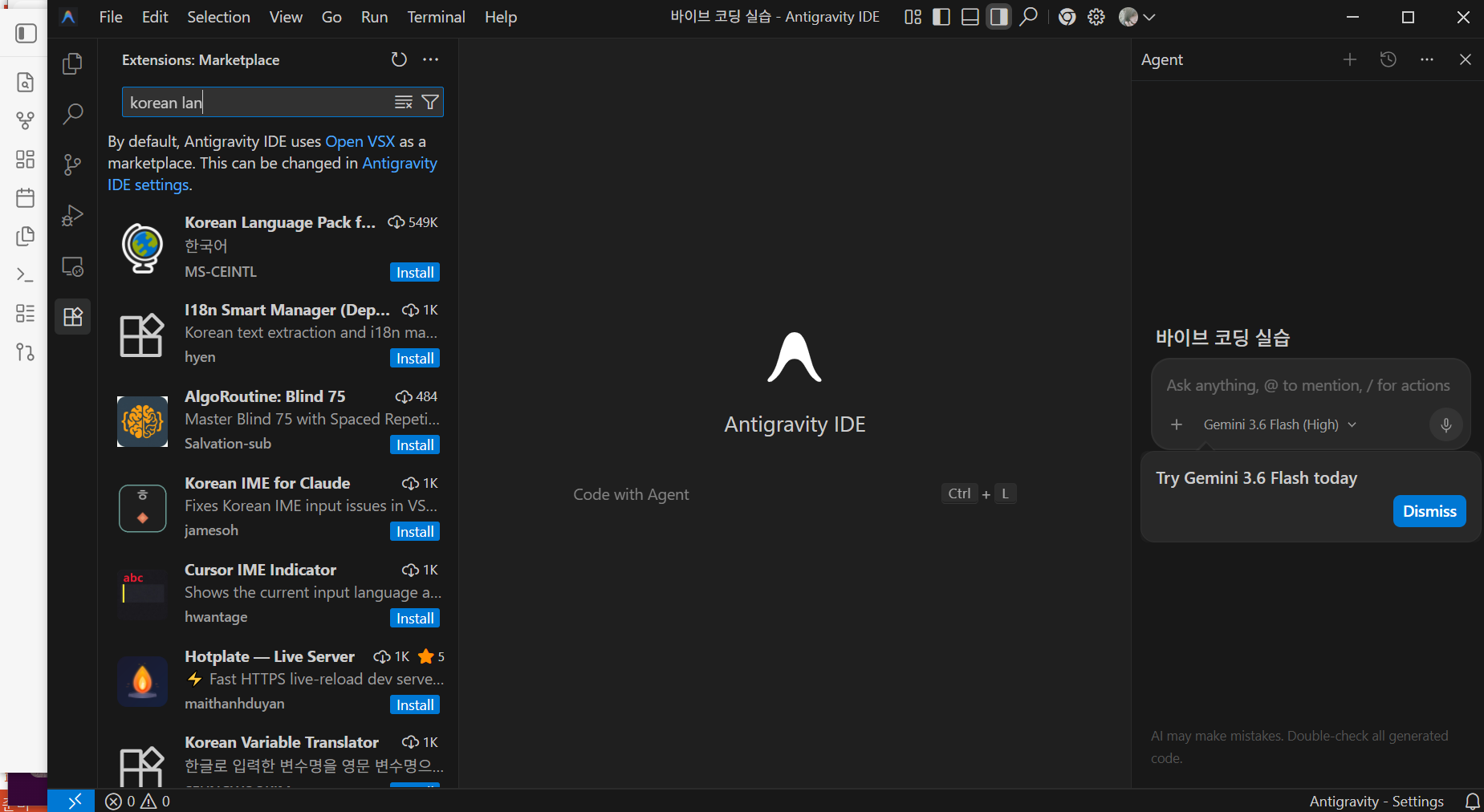Toggle the sidebar icon in the left window

coord(26,33)
